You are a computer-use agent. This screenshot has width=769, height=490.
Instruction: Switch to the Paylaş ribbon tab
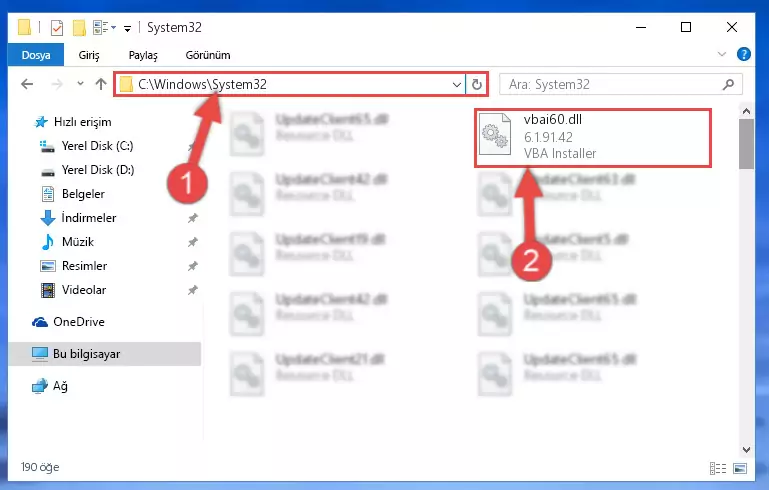coord(143,55)
